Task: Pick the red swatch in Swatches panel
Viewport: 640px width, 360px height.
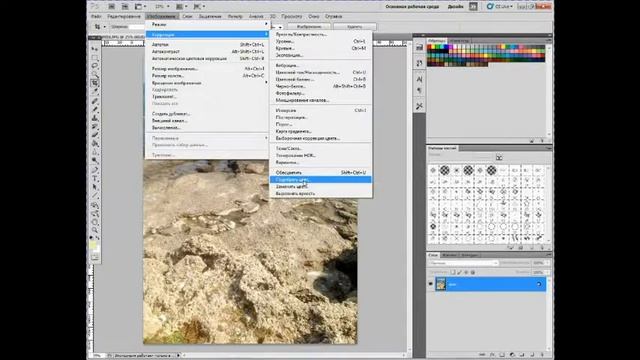Action: [x=430, y=47]
